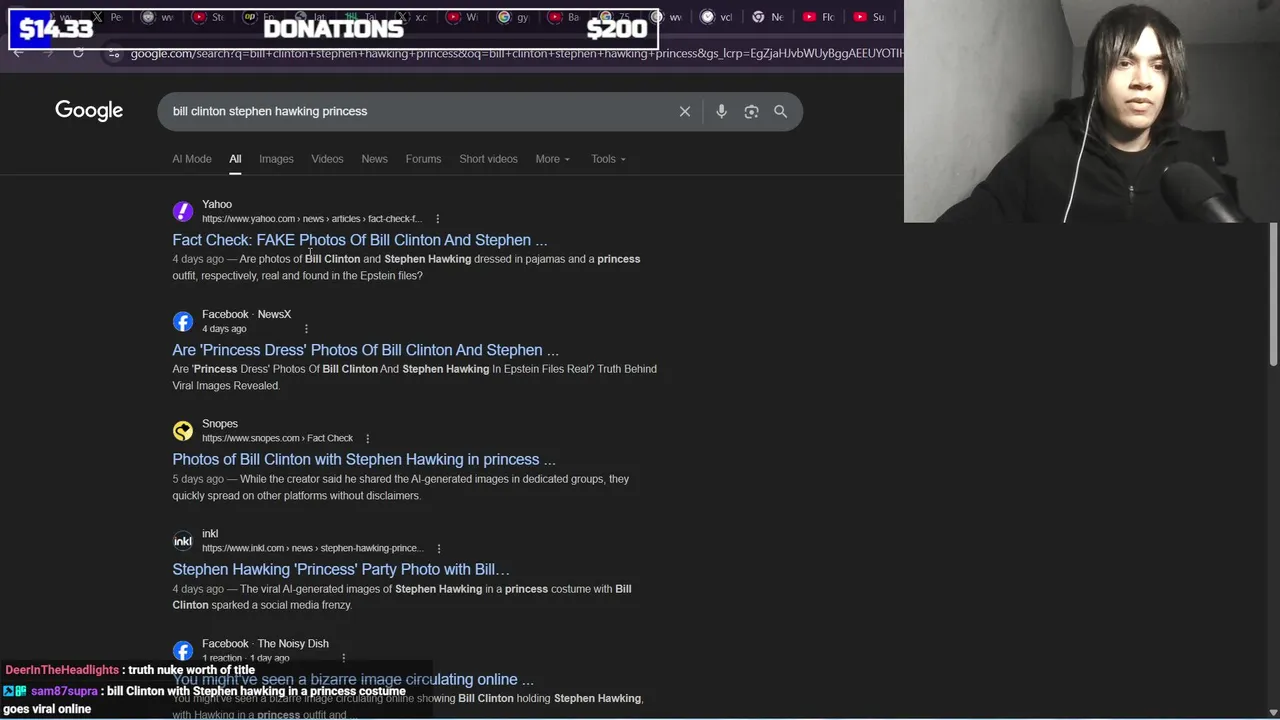Click the inkl site favicon

click(182, 541)
